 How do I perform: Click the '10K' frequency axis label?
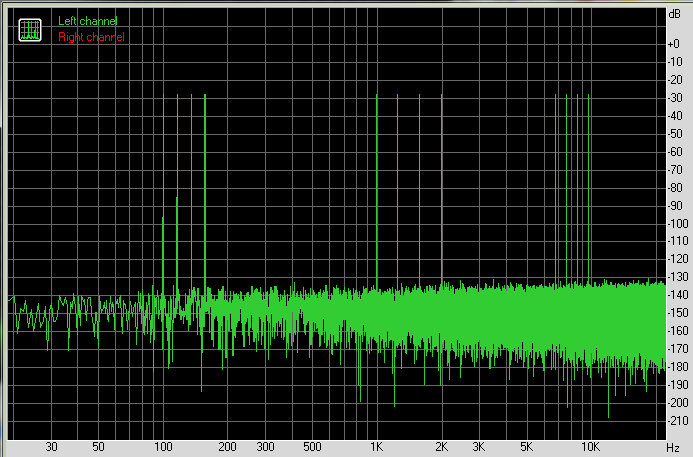coord(590,447)
